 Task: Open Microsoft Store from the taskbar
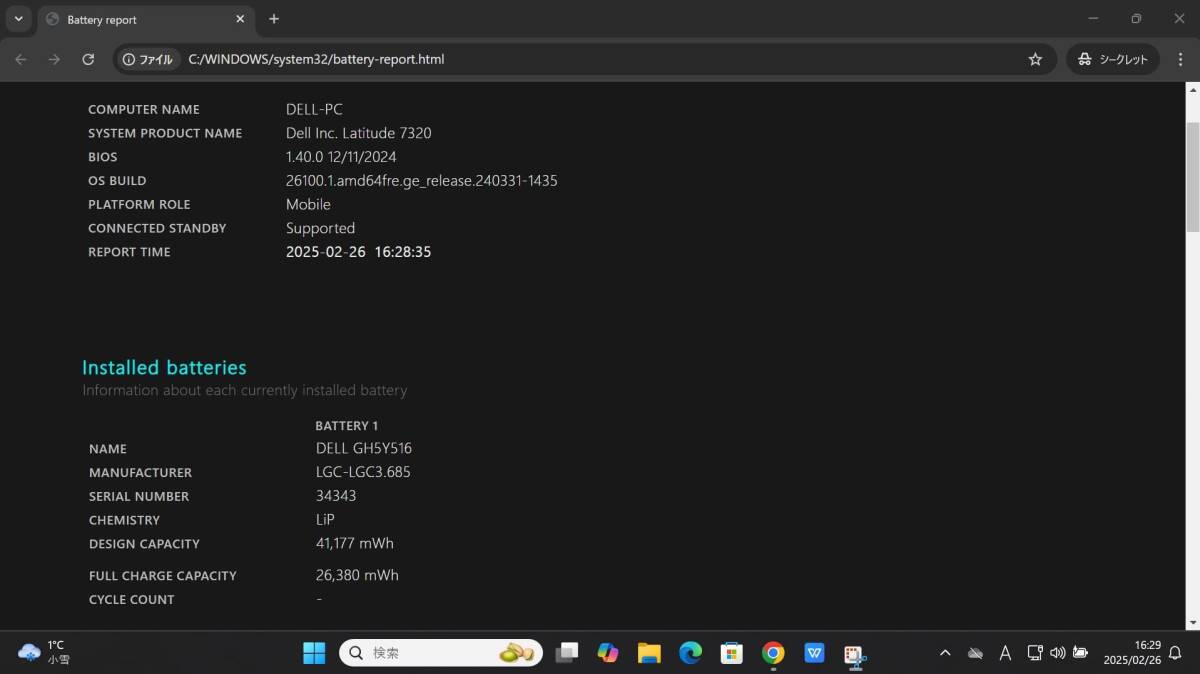pos(732,653)
